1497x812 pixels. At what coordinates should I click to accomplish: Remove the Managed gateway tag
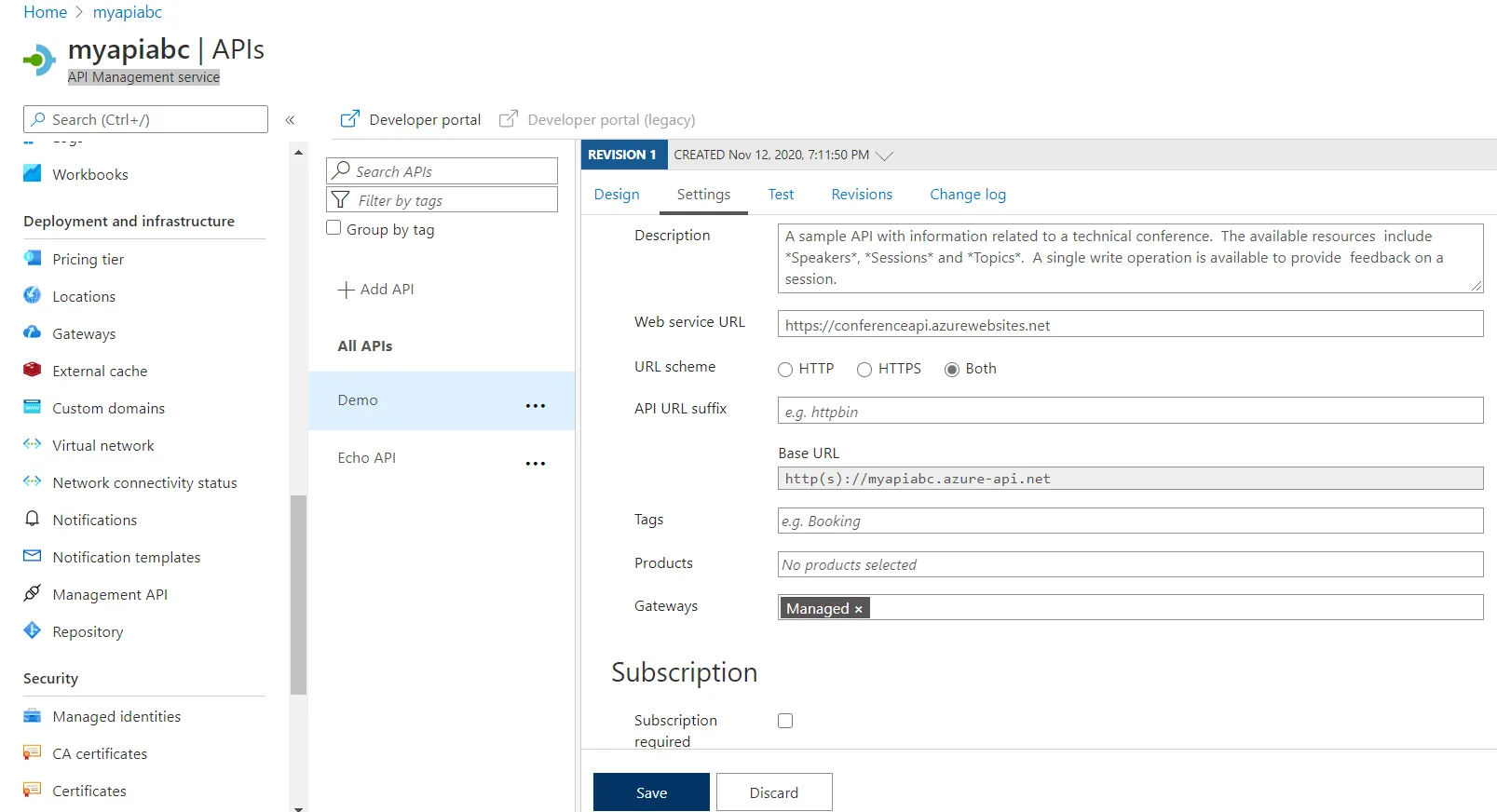859,609
